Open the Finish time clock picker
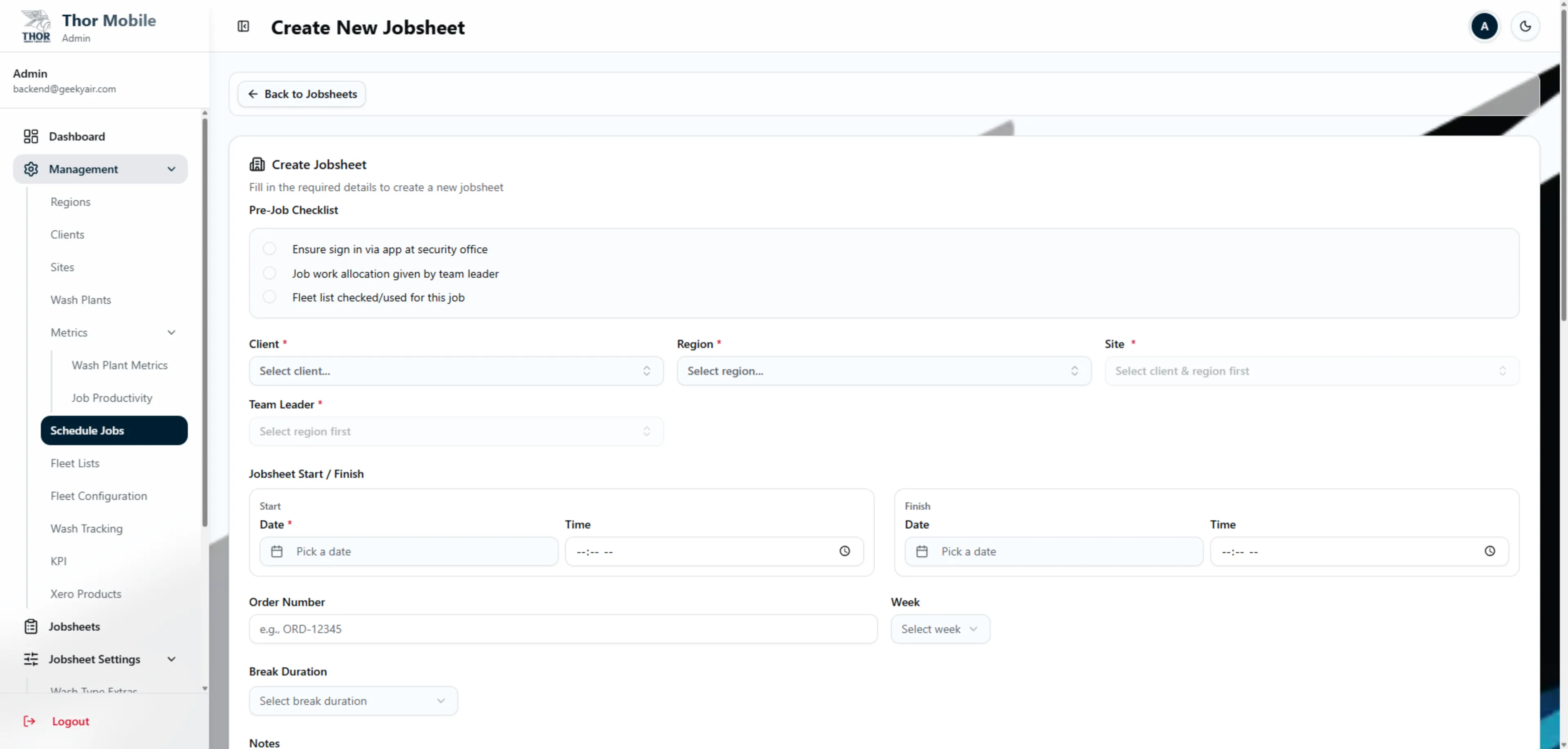The width and height of the screenshot is (1568, 749). tap(1490, 551)
